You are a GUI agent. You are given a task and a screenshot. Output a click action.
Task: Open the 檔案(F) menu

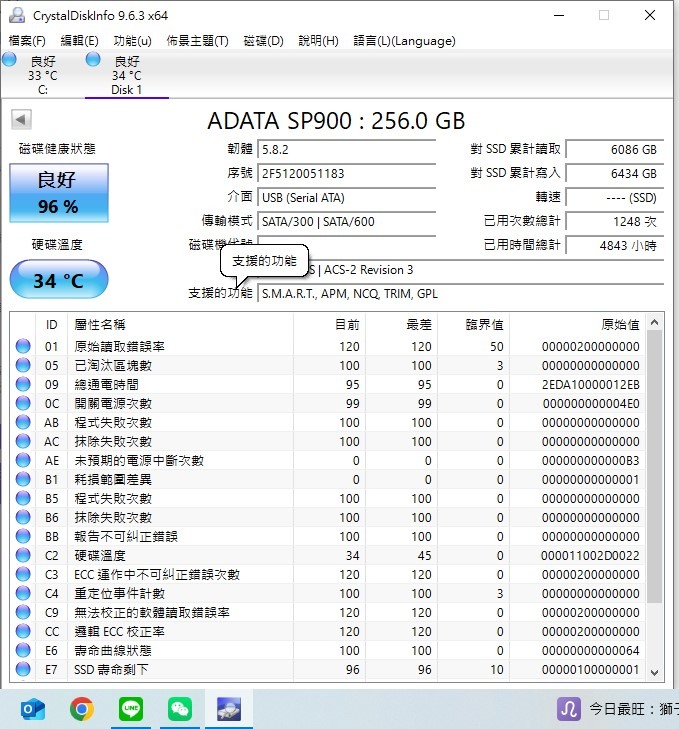tap(27, 41)
